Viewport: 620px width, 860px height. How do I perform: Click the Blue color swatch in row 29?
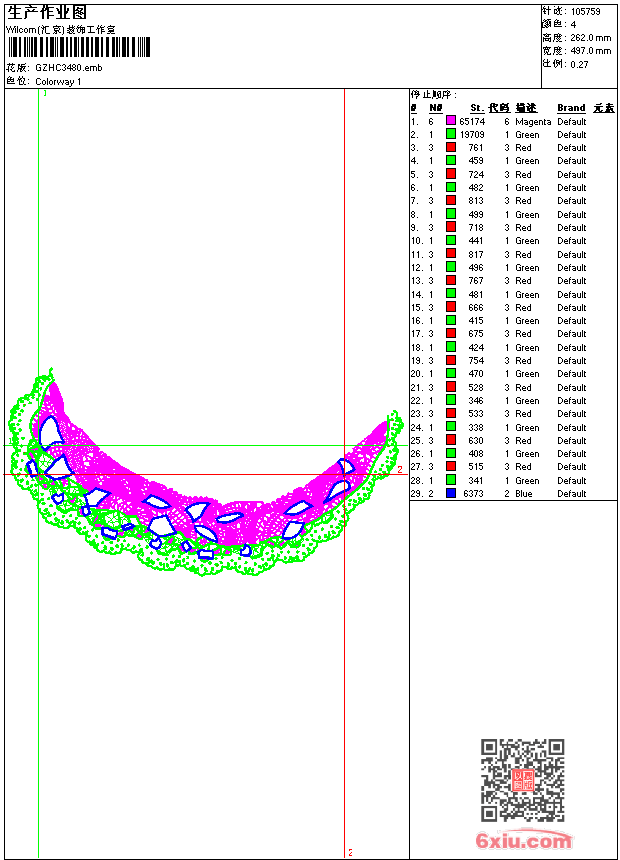[451, 494]
